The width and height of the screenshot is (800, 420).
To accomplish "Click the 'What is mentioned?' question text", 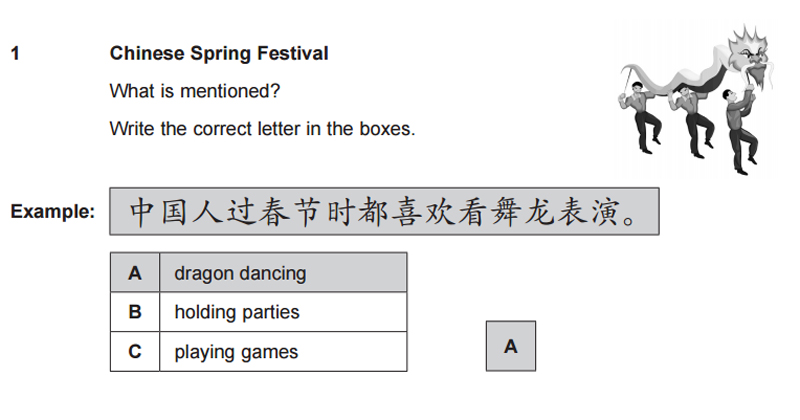I will point(195,91).
